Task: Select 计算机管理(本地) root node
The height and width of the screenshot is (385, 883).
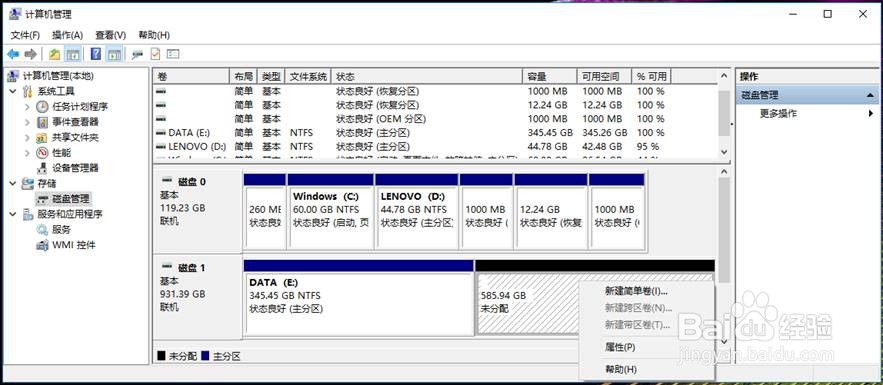Action: (x=58, y=76)
